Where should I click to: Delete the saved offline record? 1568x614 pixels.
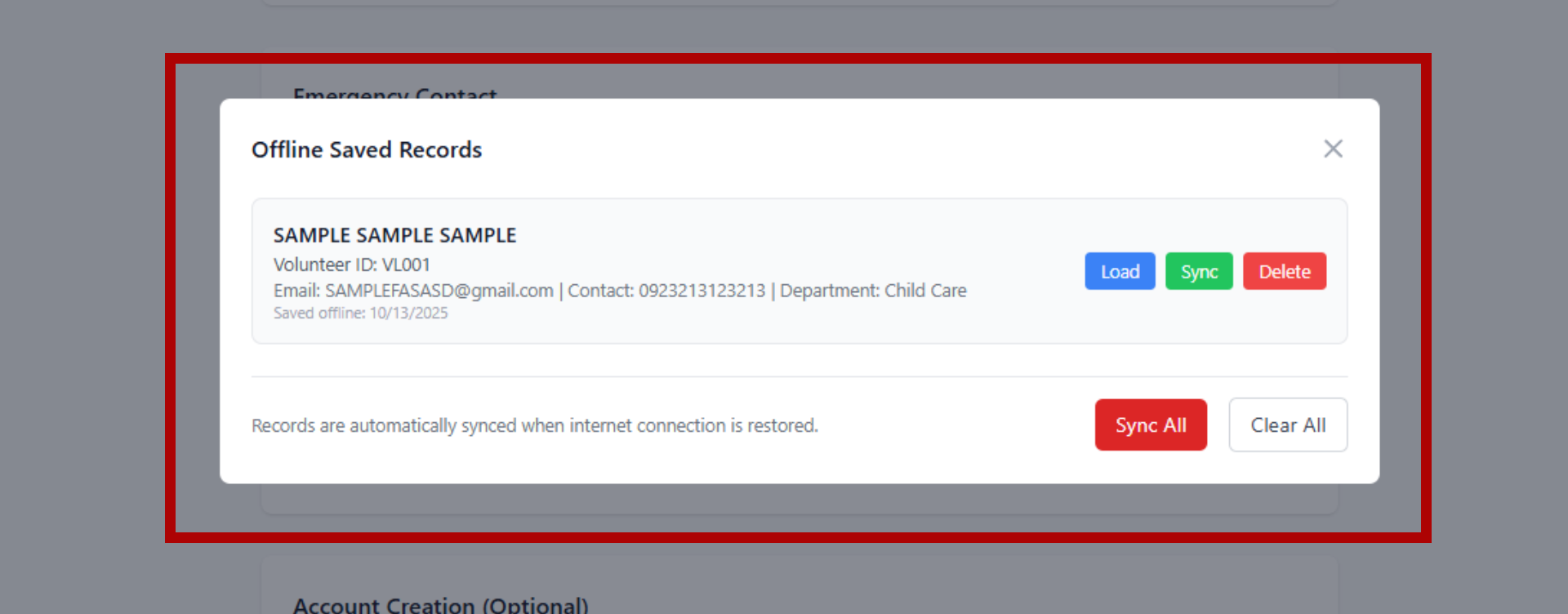coord(1284,271)
